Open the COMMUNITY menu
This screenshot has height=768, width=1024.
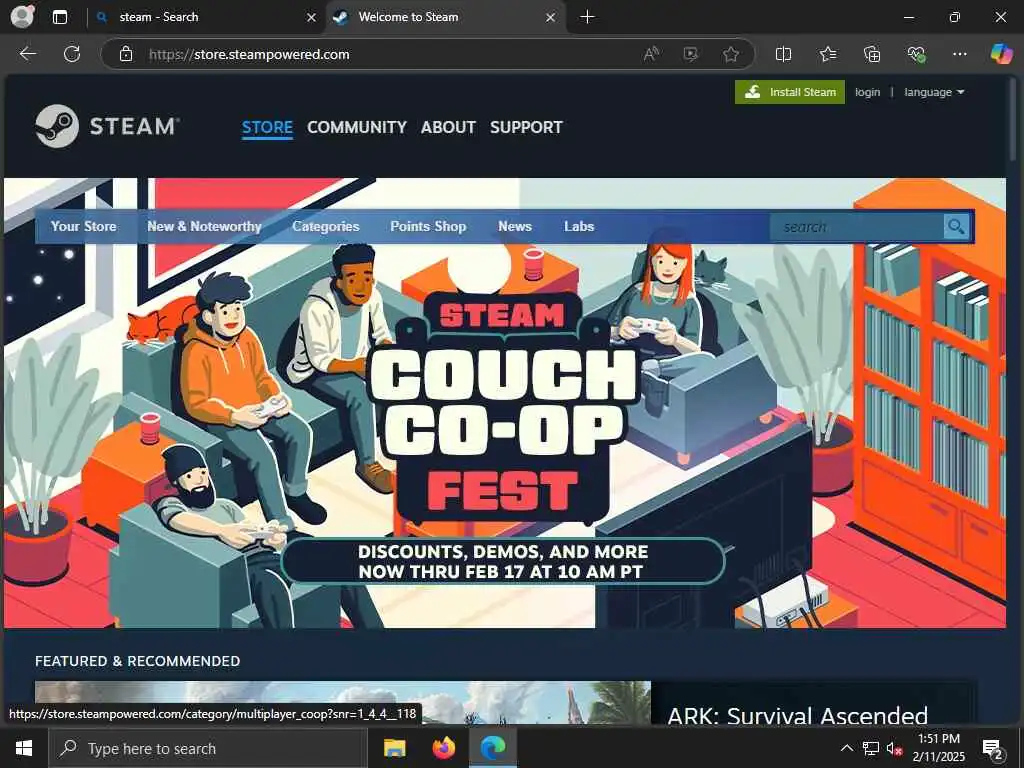tap(357, 127)
